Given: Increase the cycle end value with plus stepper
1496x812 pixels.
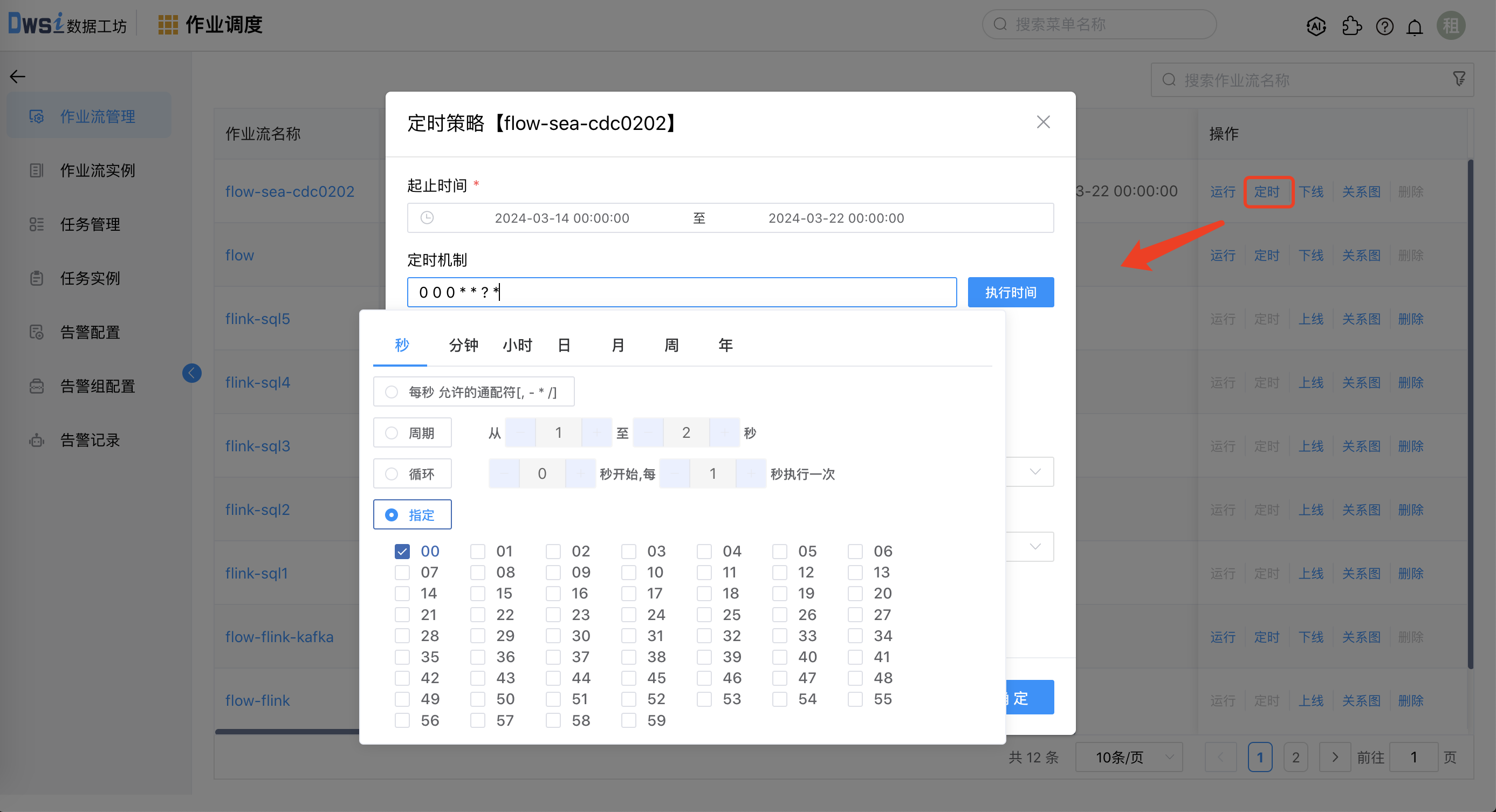Looking at the screenshot, I should click(x=724, y=432).
